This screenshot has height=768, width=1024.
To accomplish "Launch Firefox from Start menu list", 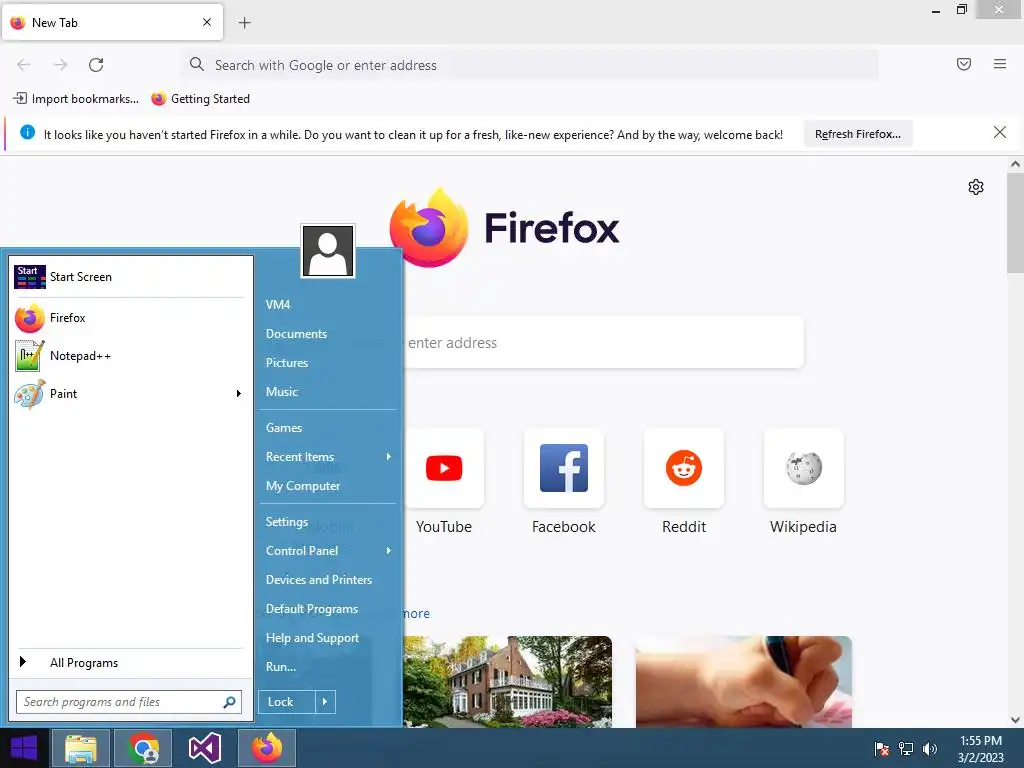I will tap(129, 318).
